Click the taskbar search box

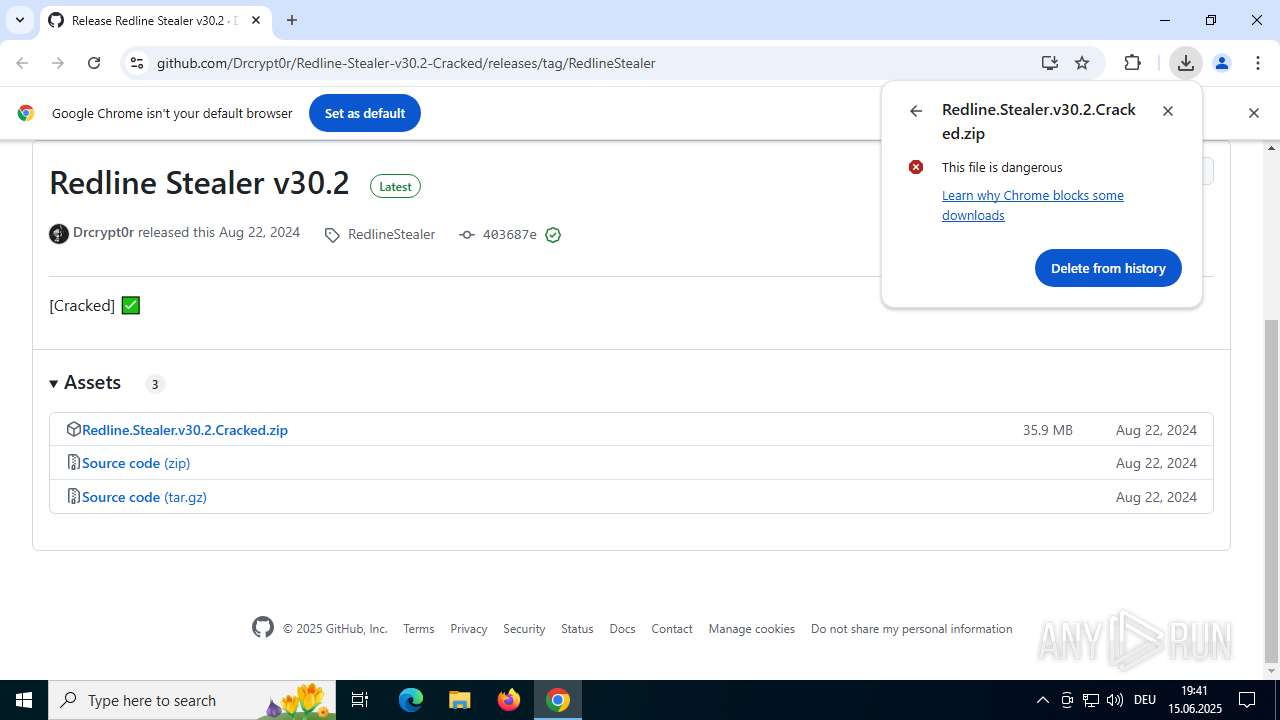[x=193, y=700]
